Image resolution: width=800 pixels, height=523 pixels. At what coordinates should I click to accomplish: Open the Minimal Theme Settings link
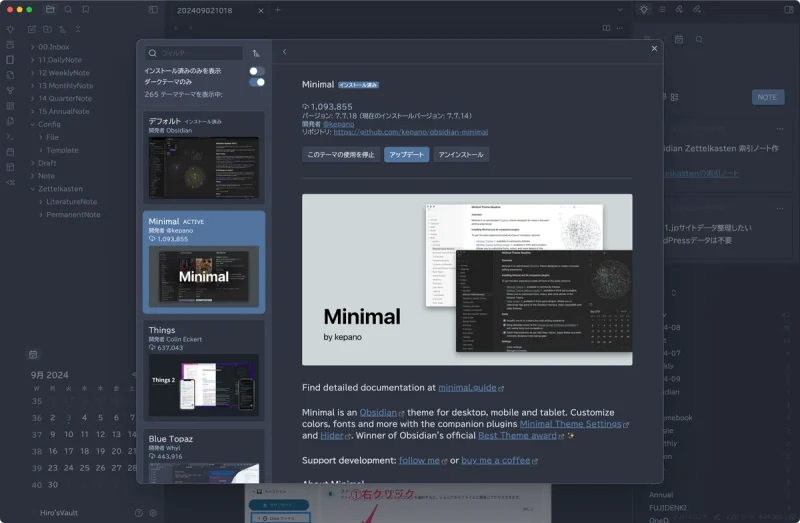(x=570, y=424)
